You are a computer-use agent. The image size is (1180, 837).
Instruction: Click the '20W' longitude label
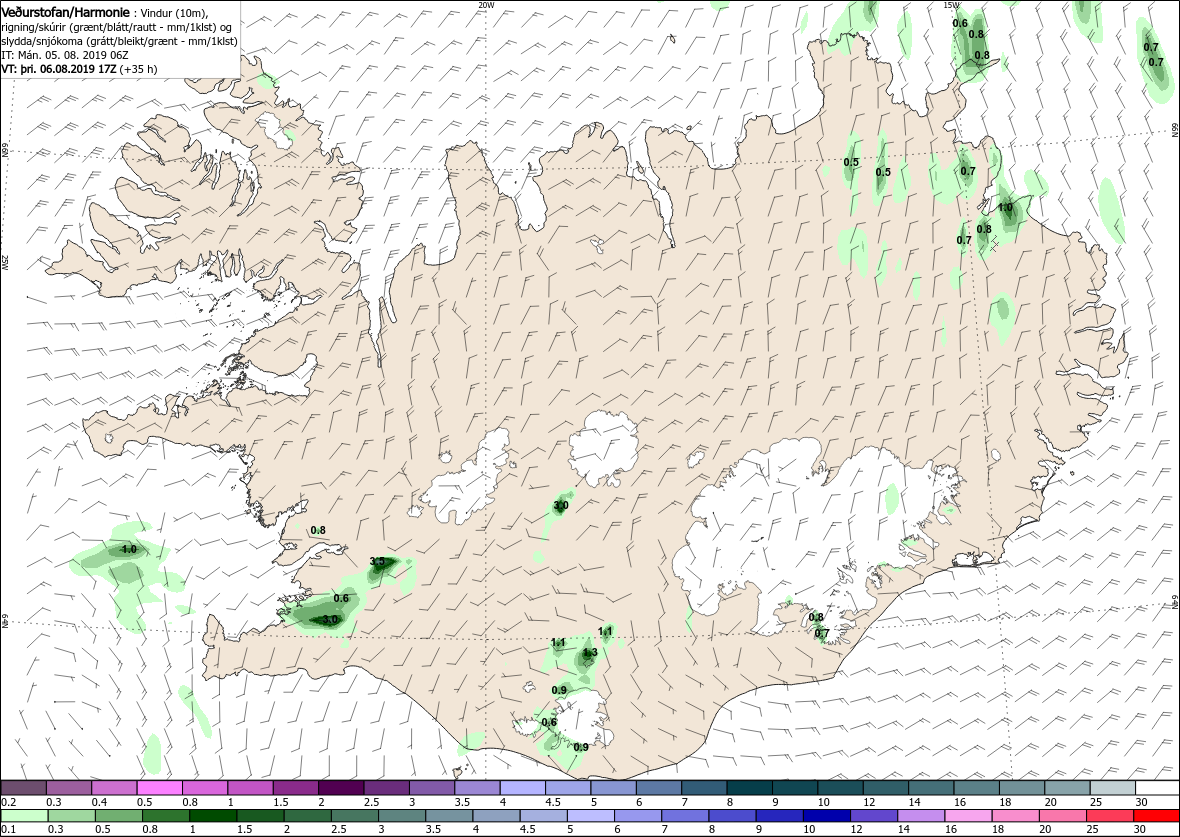coord(486,5)
